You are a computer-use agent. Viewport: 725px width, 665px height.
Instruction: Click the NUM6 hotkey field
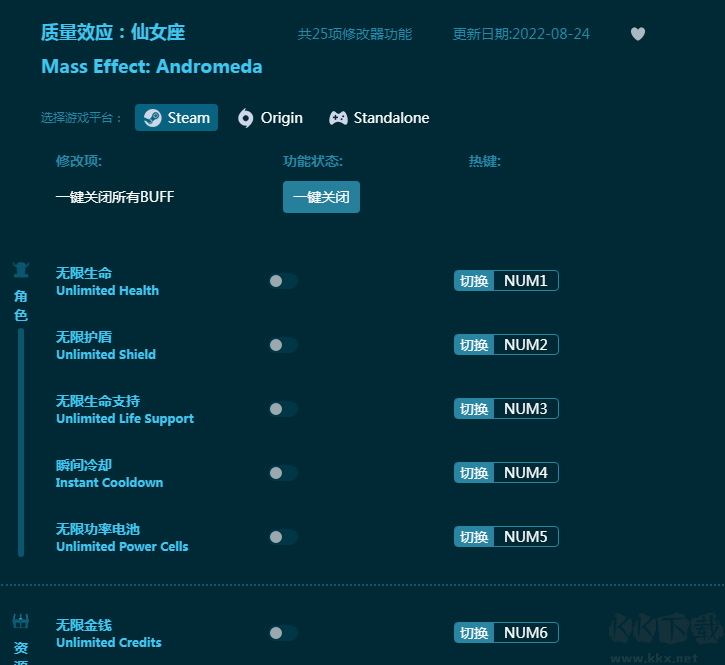526,633
